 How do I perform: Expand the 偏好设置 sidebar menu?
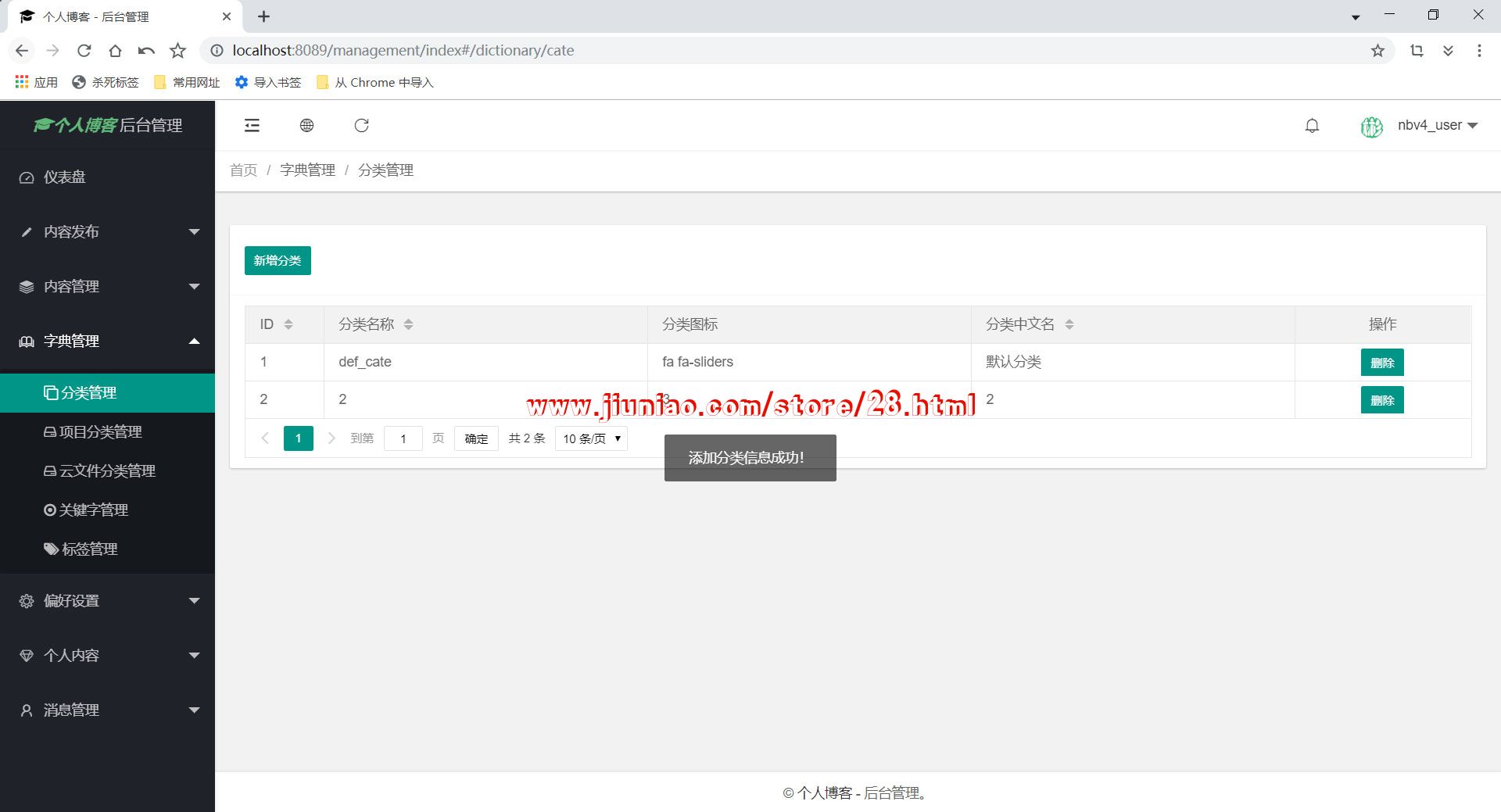point(107,601)
